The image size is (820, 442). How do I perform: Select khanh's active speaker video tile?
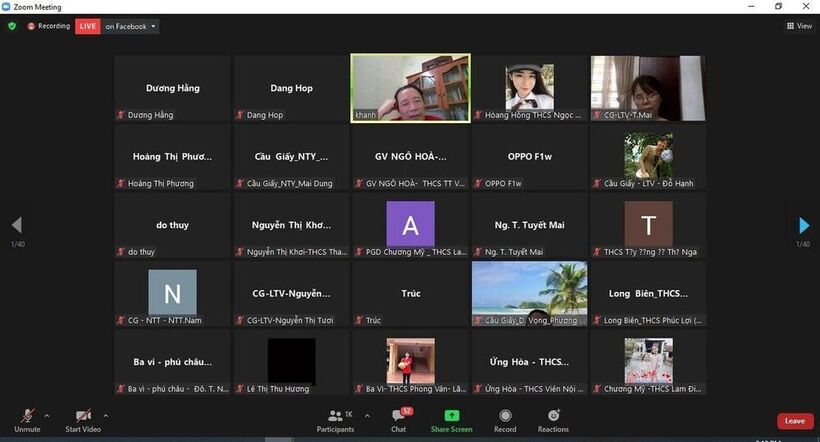410,88
